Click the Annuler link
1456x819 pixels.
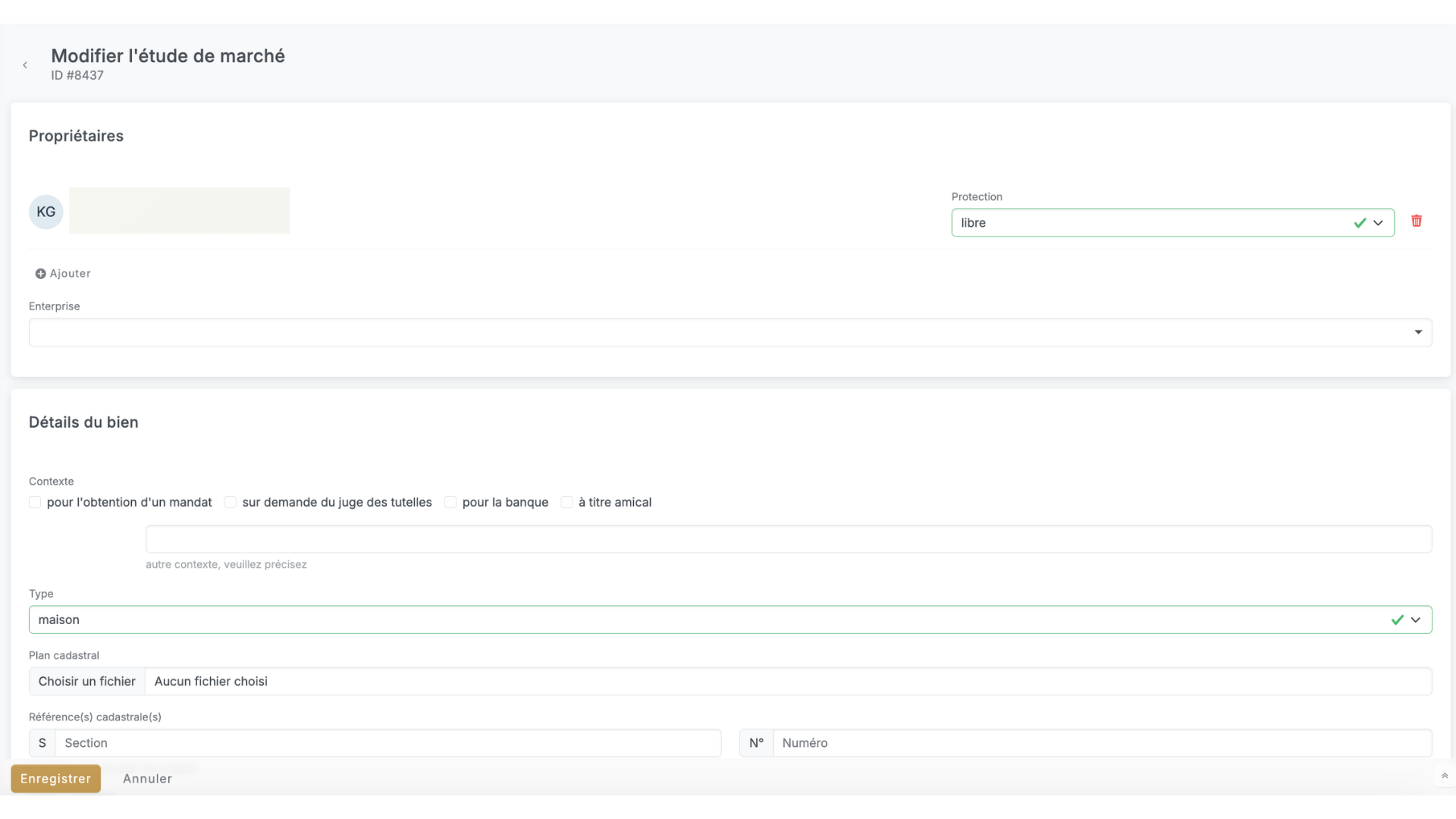(x=147, y=779)
